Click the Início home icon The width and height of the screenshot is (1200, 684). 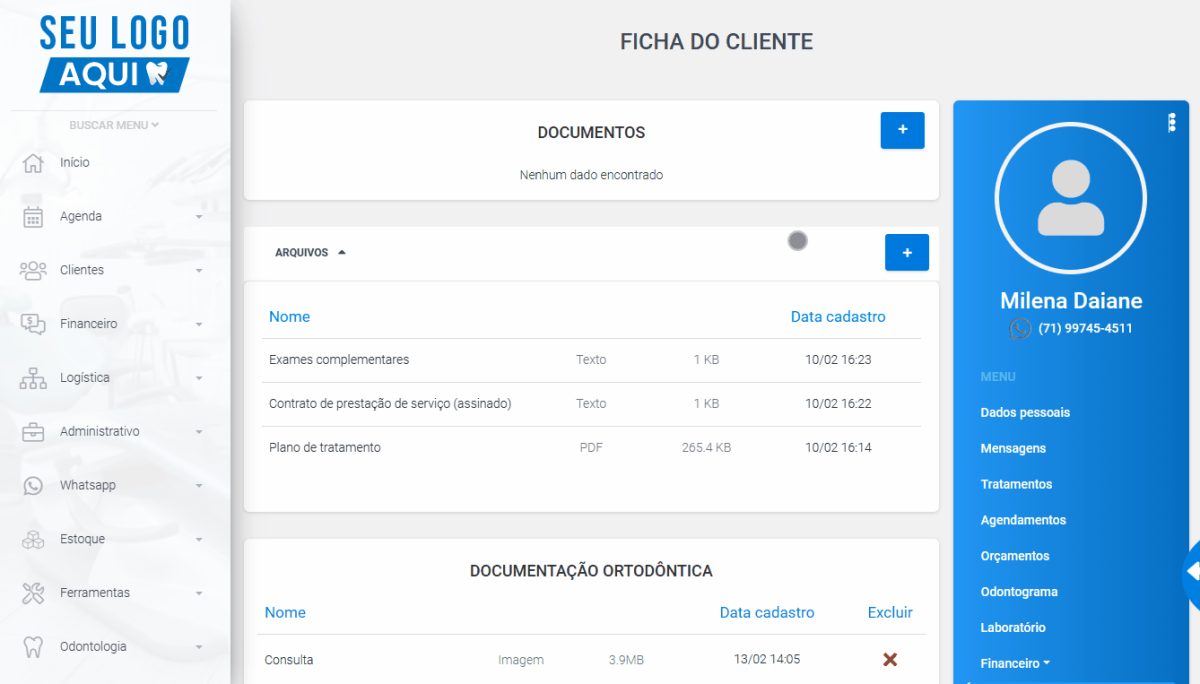pos(33,163)
